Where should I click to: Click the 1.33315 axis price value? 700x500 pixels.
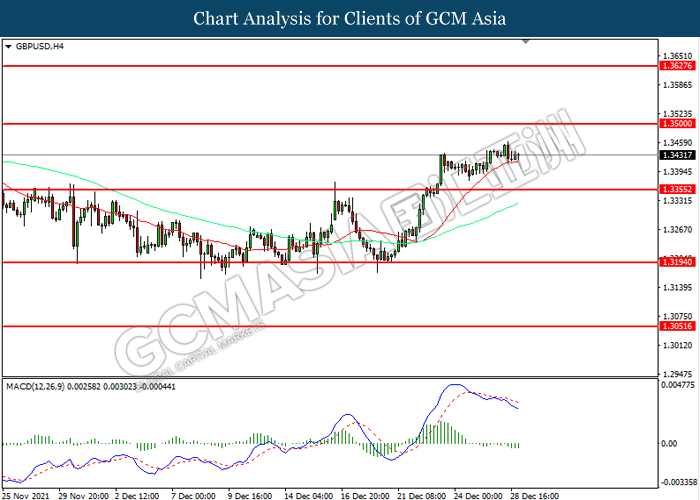[677, 201]
